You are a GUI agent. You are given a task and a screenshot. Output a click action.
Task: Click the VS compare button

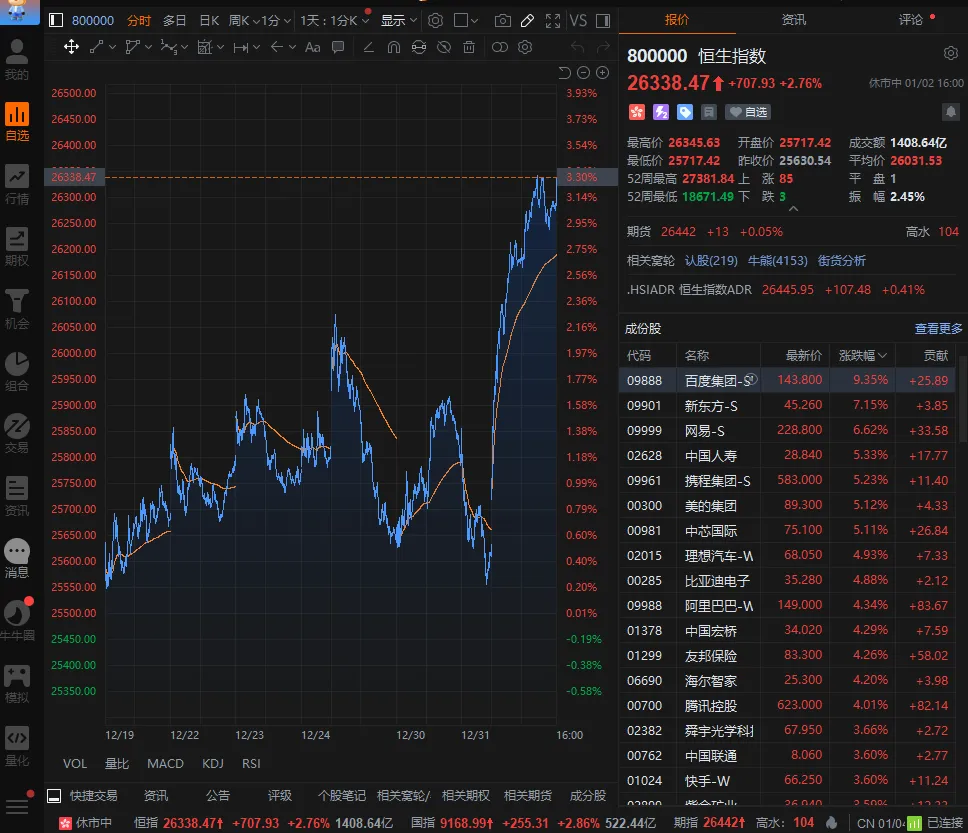578,20
